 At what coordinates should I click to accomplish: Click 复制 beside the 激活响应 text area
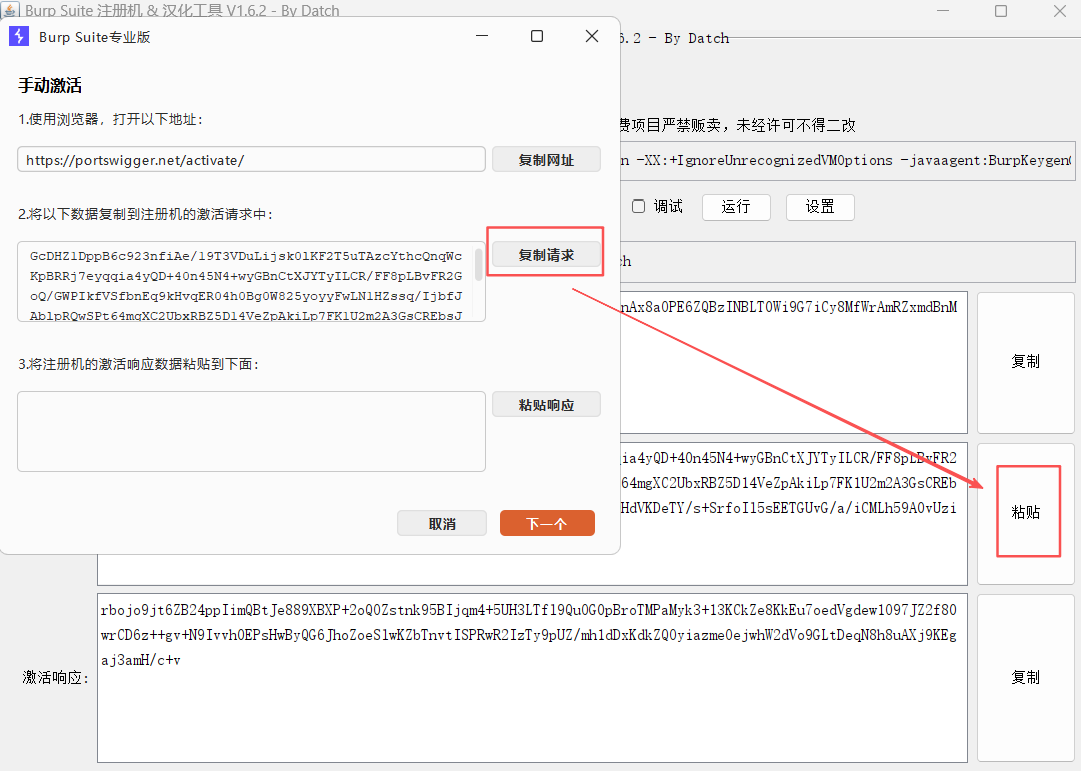click(x=1026, y=677)
